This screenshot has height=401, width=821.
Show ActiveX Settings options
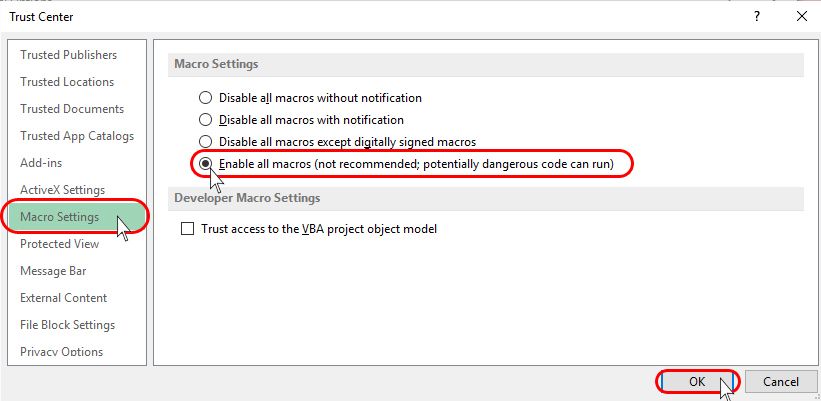coord(62,190)
